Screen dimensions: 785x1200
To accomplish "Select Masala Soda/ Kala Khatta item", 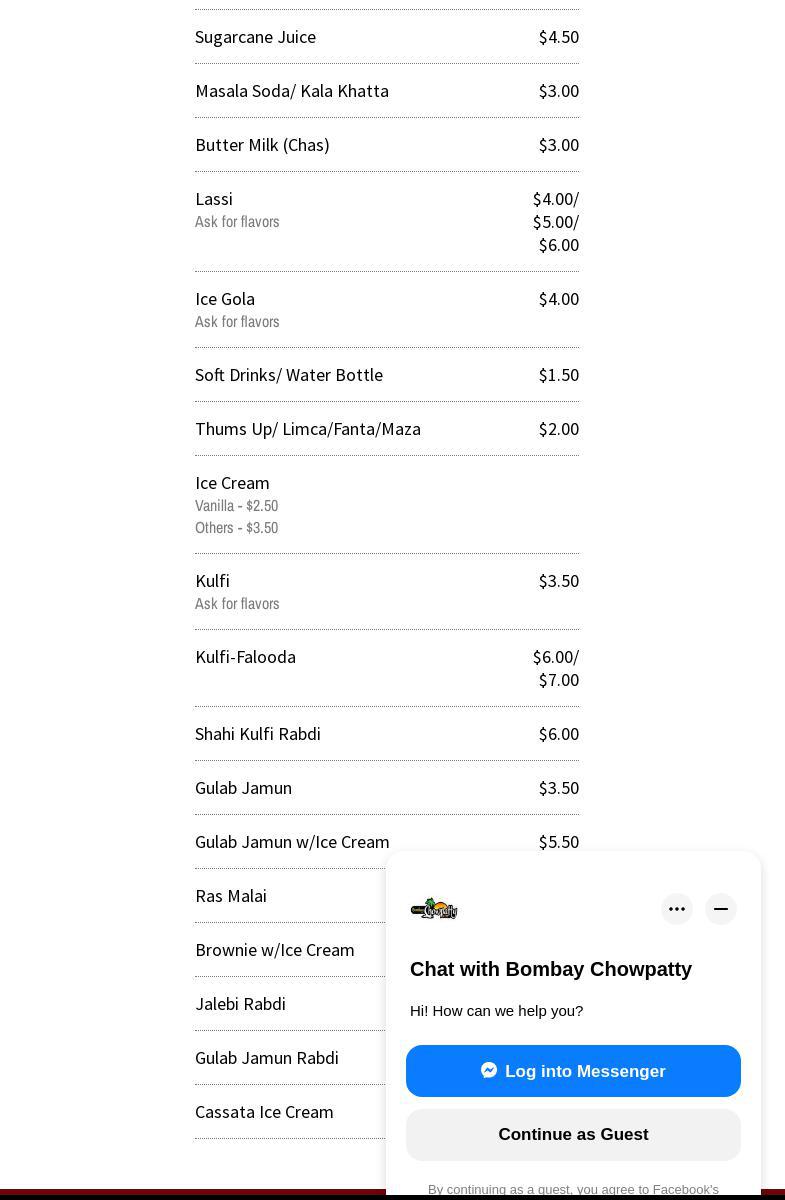I will [x=292, y=91].
